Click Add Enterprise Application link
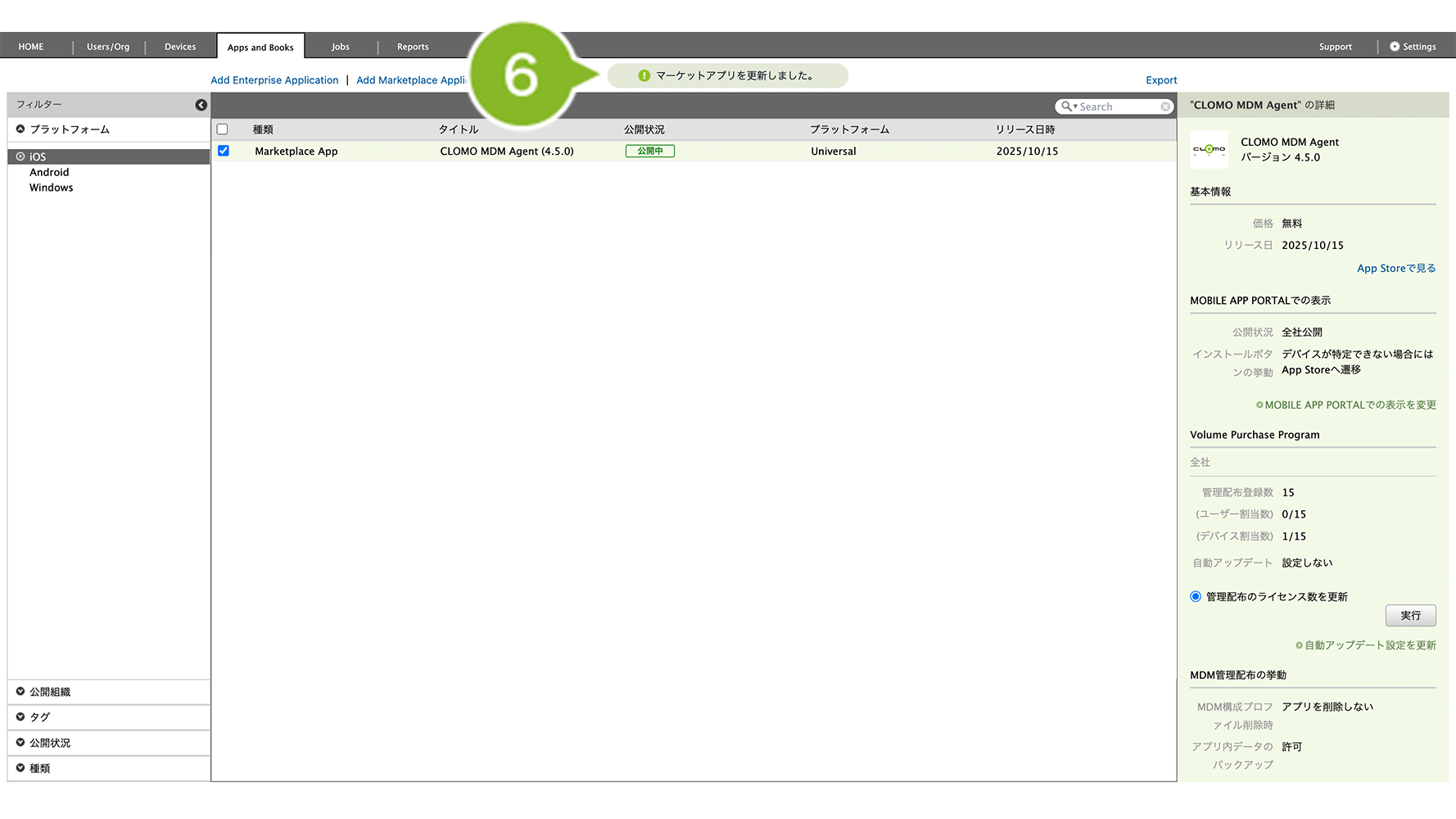Image resolution: width=1456 pixels, height=819 pixels. pyautogui.click(x=274, y=80)
